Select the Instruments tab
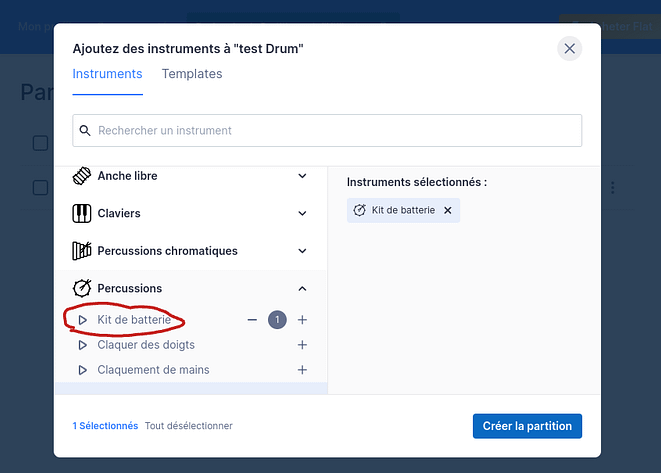This screenshot has height=473, width=661. click(107, 74)
